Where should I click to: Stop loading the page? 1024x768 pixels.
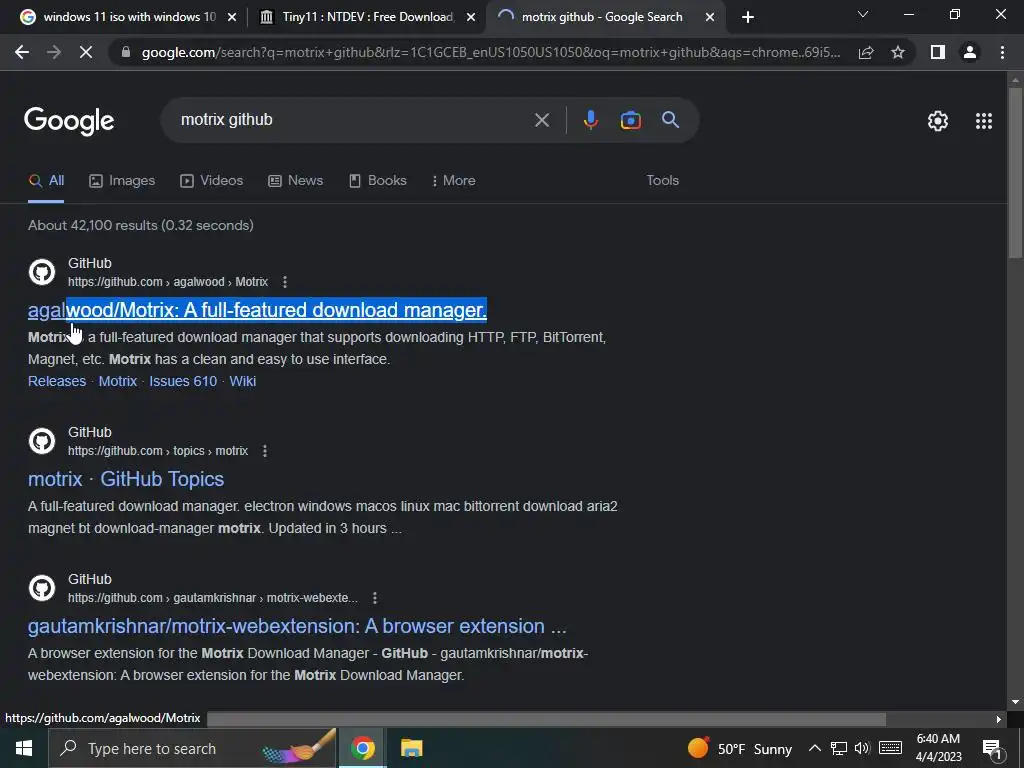[x=86, y=52]
